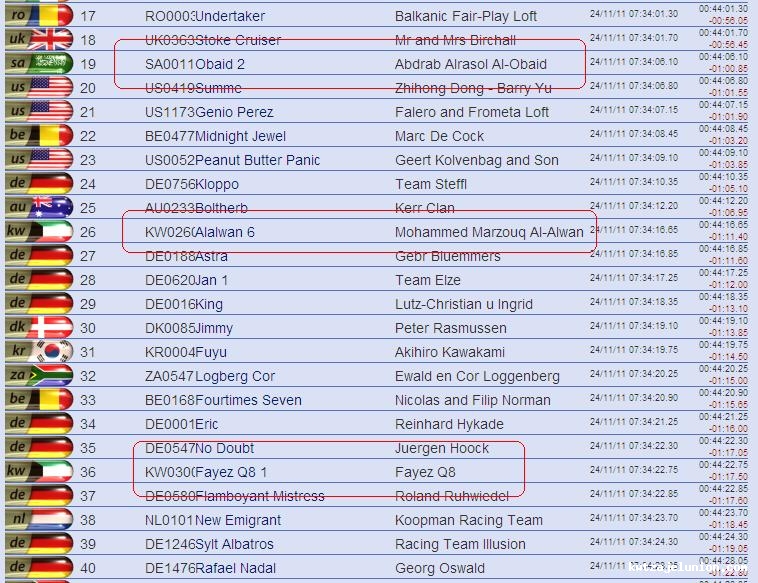This screenshot has height=583, width=758.
Task: Click the United Kingdom flag at rank 18
Action: pyautogui.click(x=50, y=40)
